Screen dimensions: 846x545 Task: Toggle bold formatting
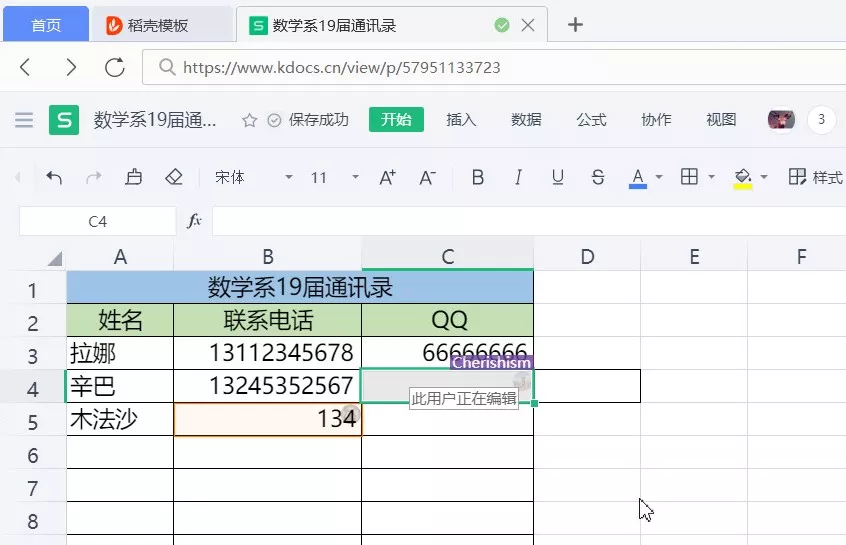click(477, 177)
